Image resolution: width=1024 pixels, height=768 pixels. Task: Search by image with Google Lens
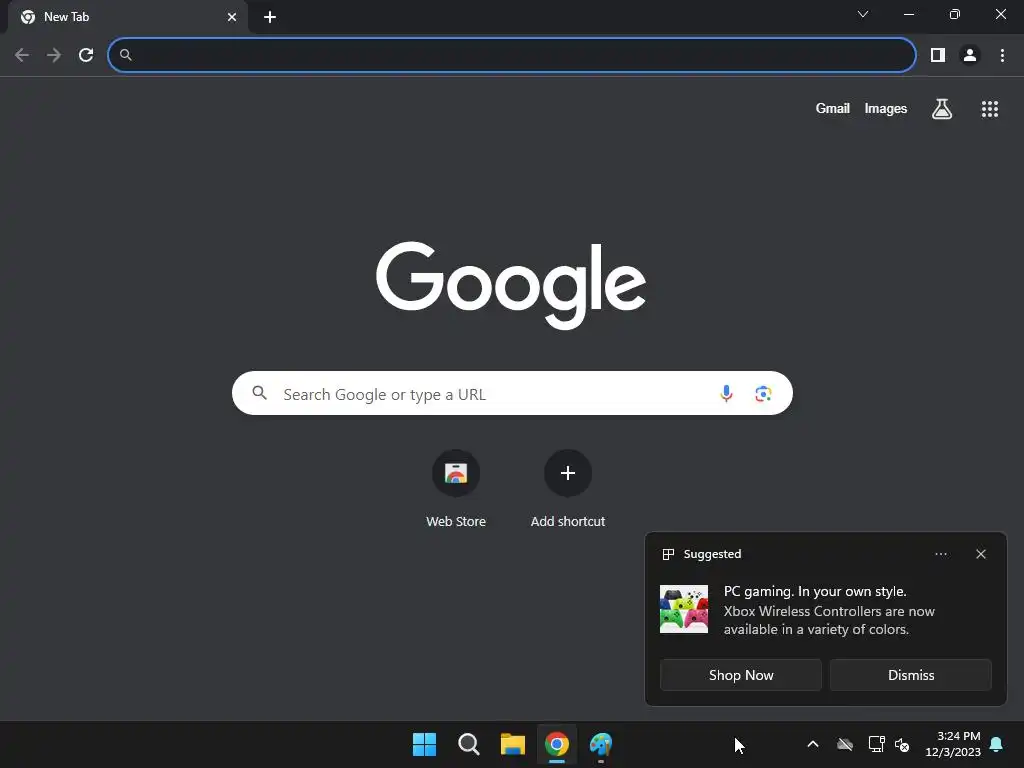[763, 393]
